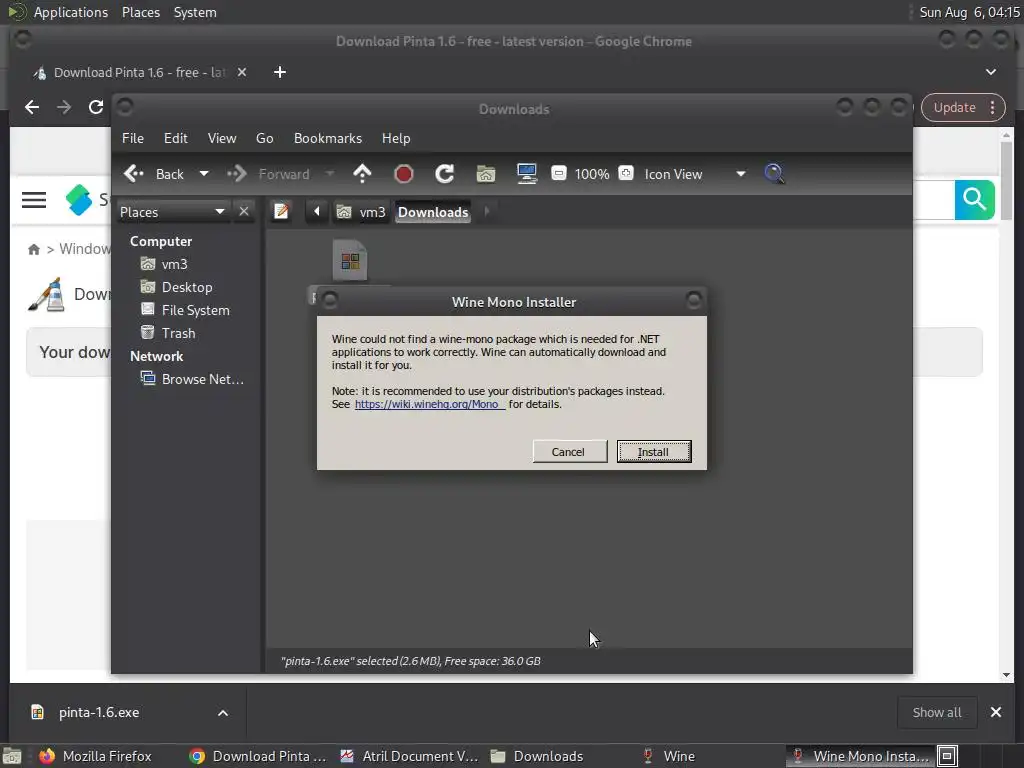The width and height of the screenshot is (1024, 768).
Task: Close the Download Pinta Chrome tab
Action: coord(242,72)
